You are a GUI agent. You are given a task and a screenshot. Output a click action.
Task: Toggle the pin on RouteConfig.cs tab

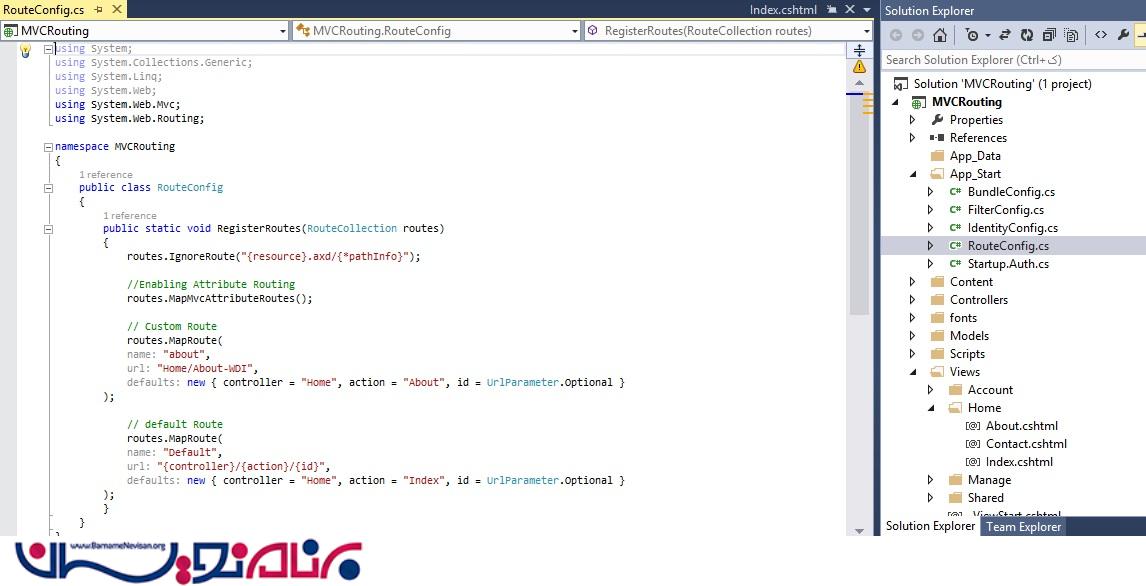coord(99,10)
